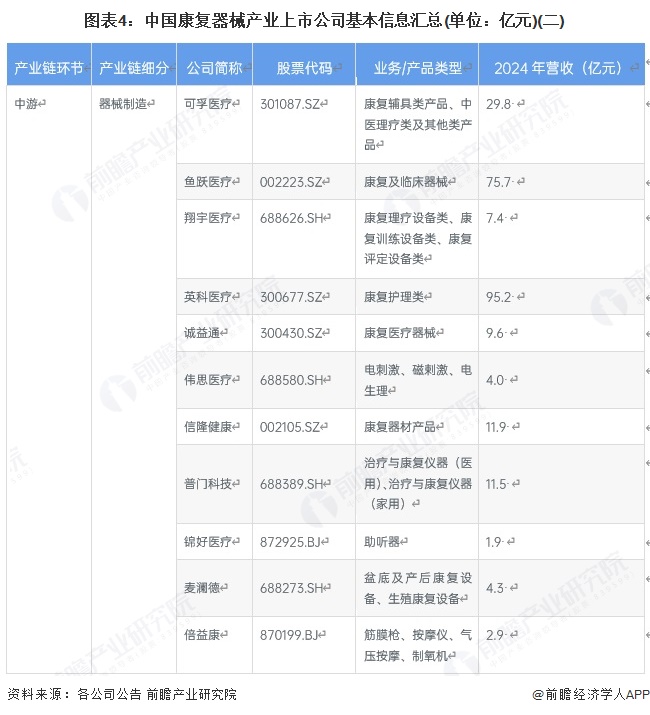650x715 pixels.
Task: Click stock code 688389.SH for 普门科技
Action: (x=294, y=483)
